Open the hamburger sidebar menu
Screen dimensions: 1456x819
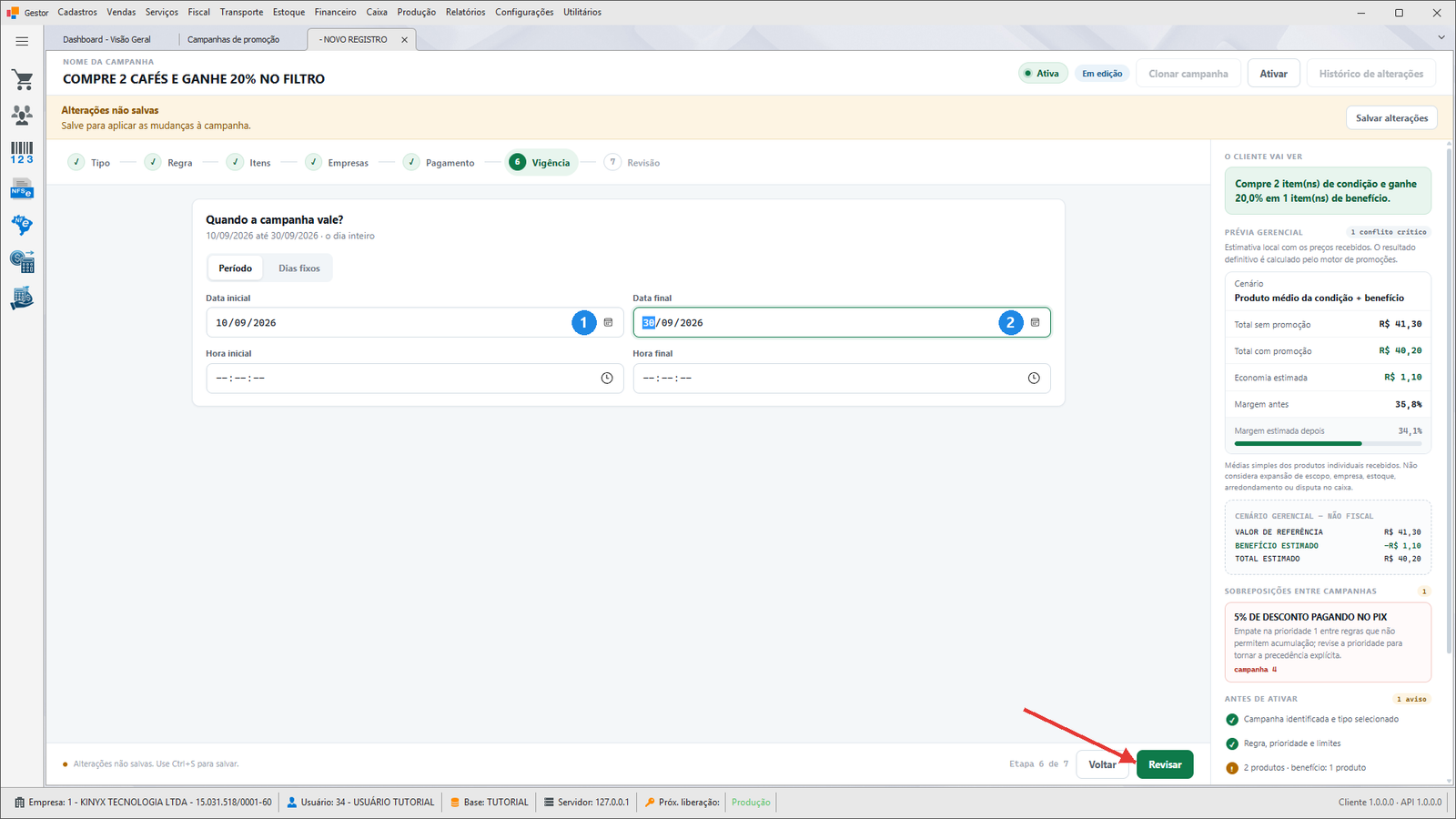[22, 41]
